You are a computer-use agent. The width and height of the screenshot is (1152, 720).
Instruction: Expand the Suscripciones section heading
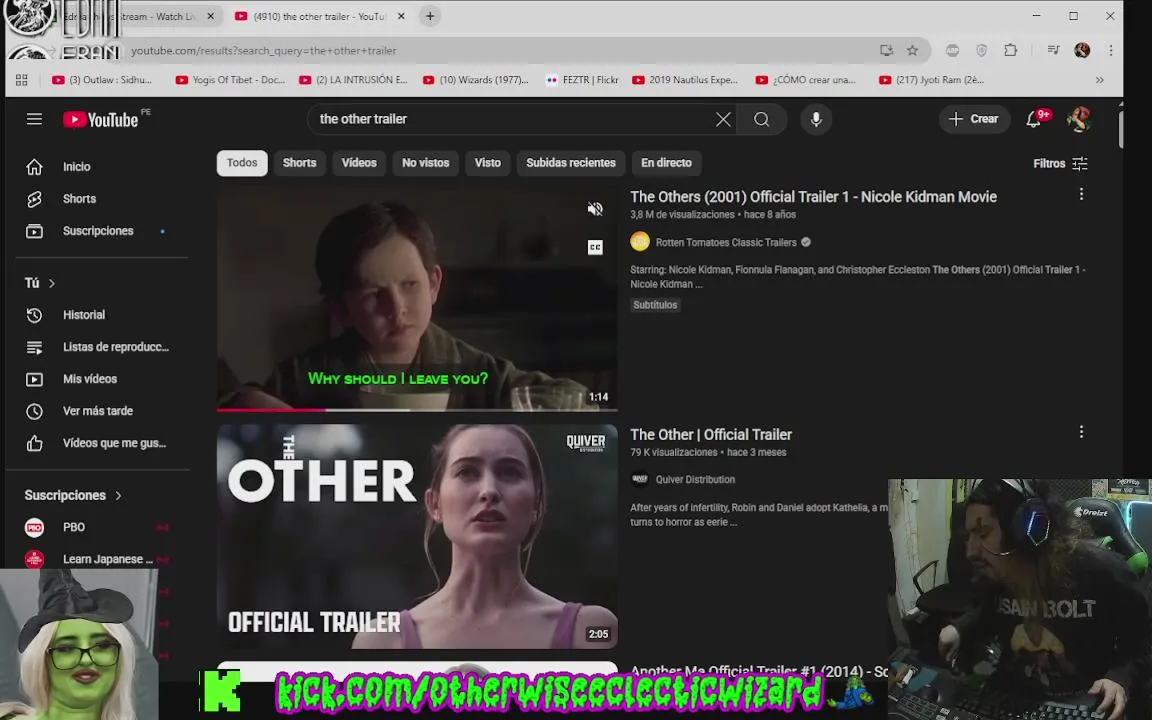[x=73, y=495]
